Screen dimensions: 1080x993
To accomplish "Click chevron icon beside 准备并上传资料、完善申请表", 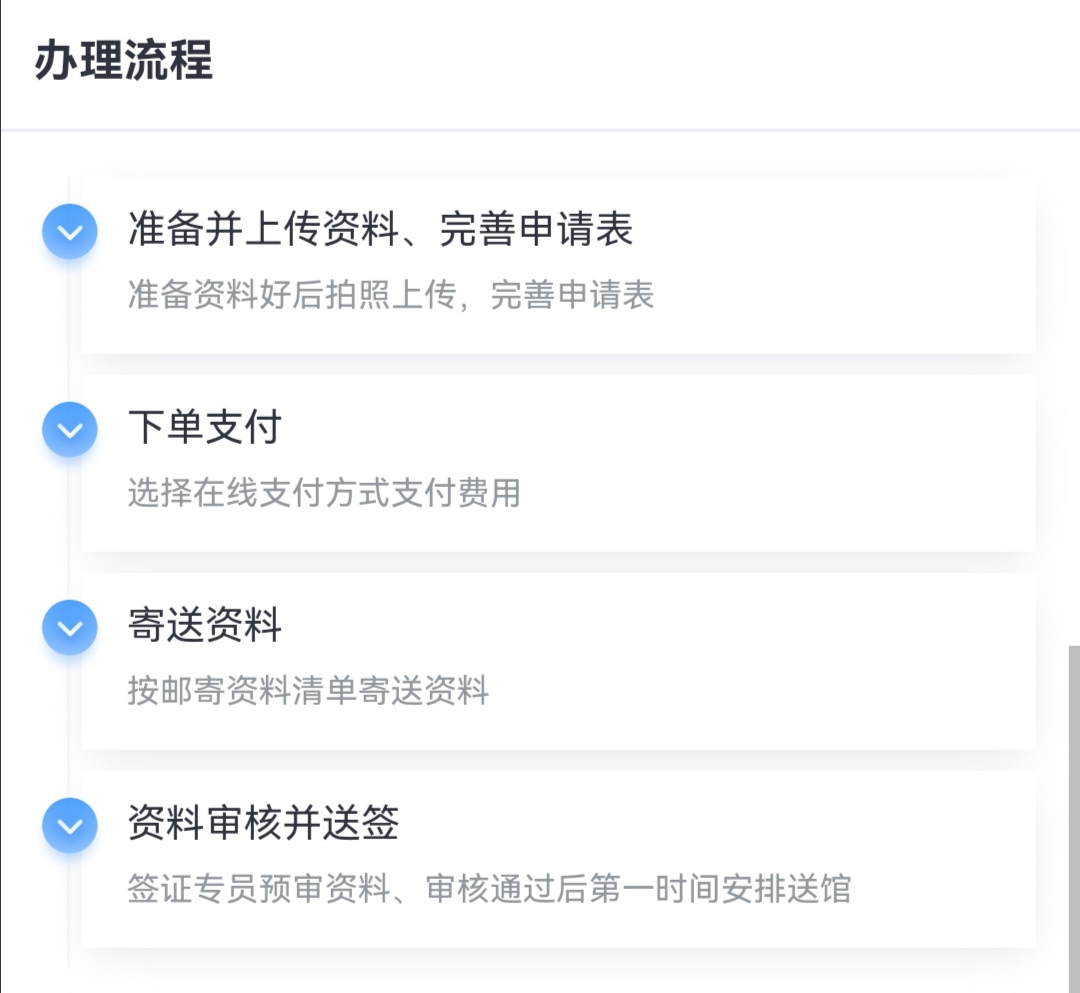I will click(70, 231).
